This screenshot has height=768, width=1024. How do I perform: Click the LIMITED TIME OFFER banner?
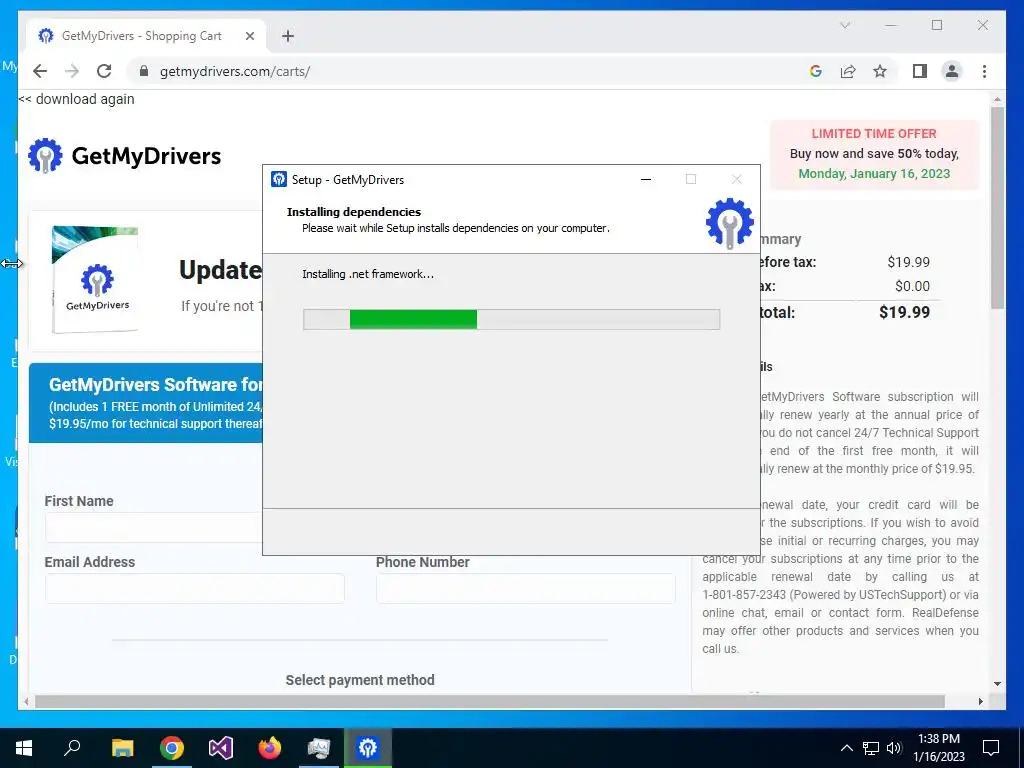(x=874, y=154)
